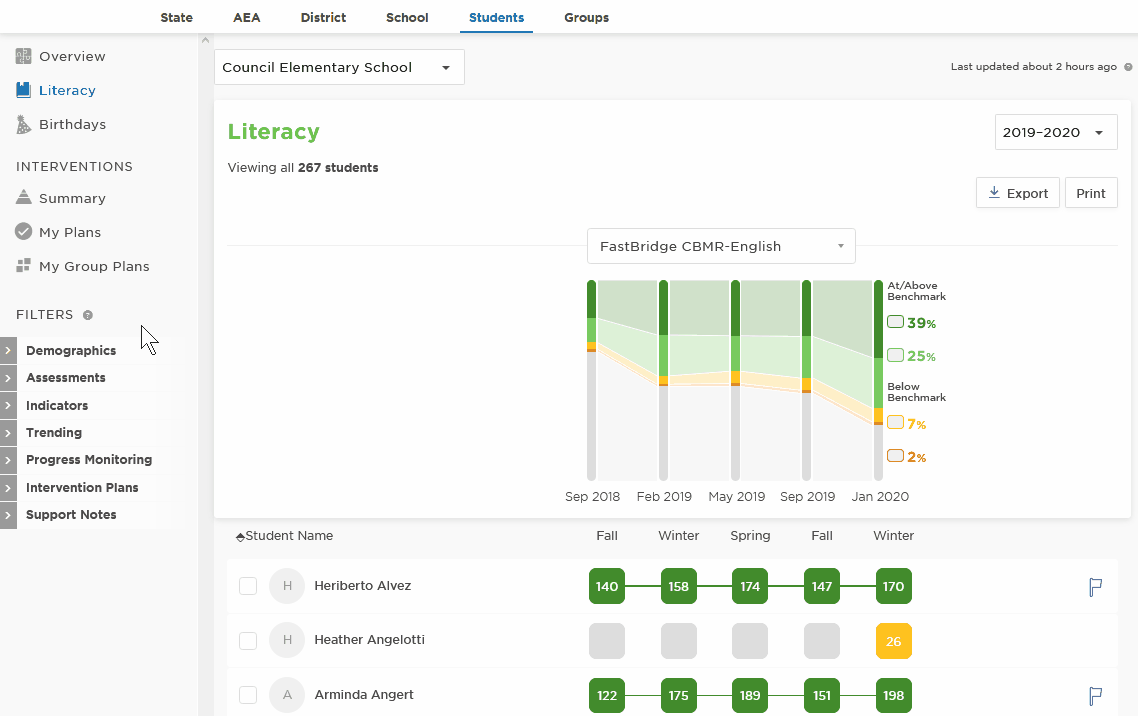Expand the Progress Monitoring filter
The image size is (1138, 716).
pyautogui.click(x=89, y=460)
